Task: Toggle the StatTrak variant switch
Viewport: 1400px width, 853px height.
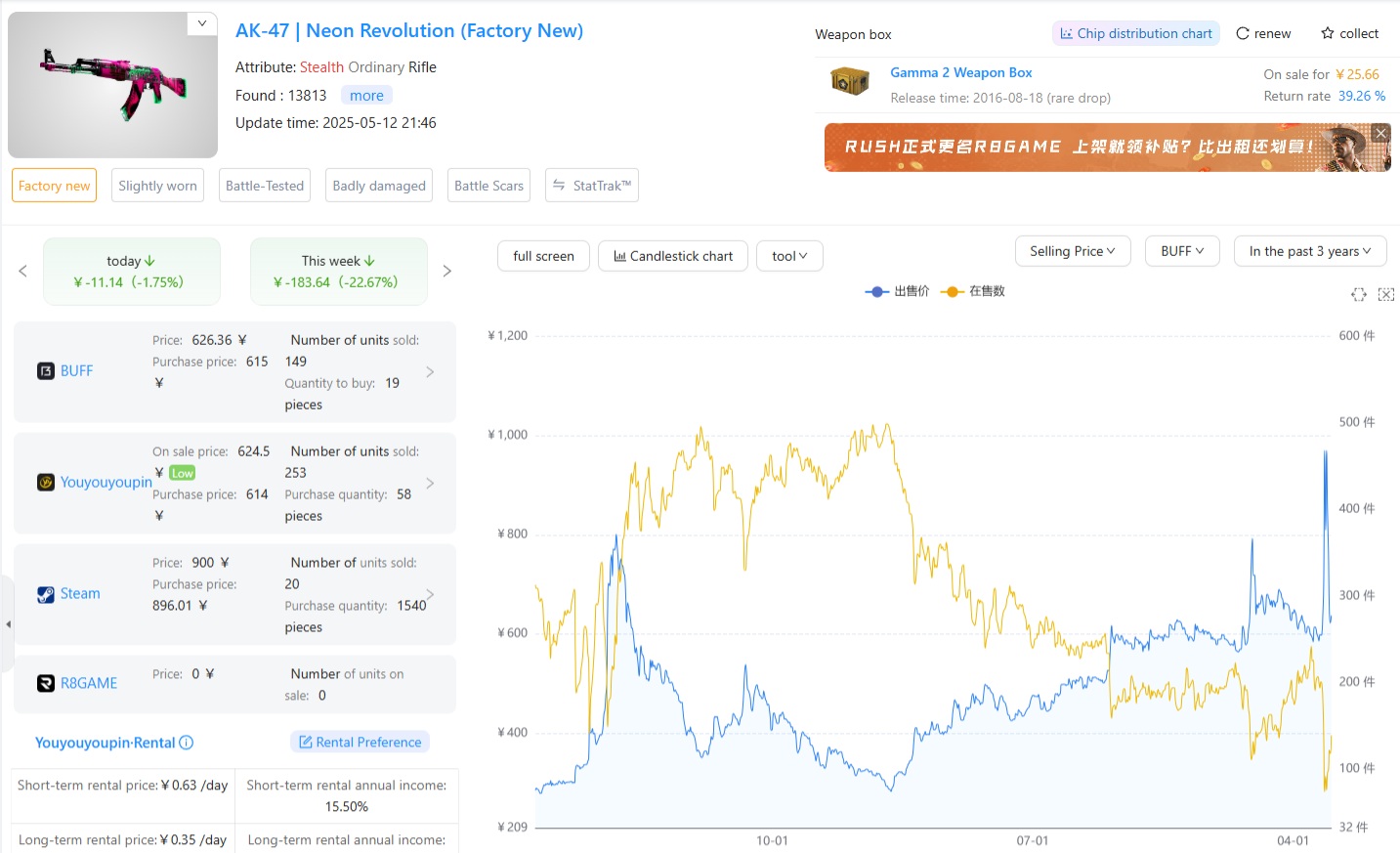Action: tap(592, 186)
